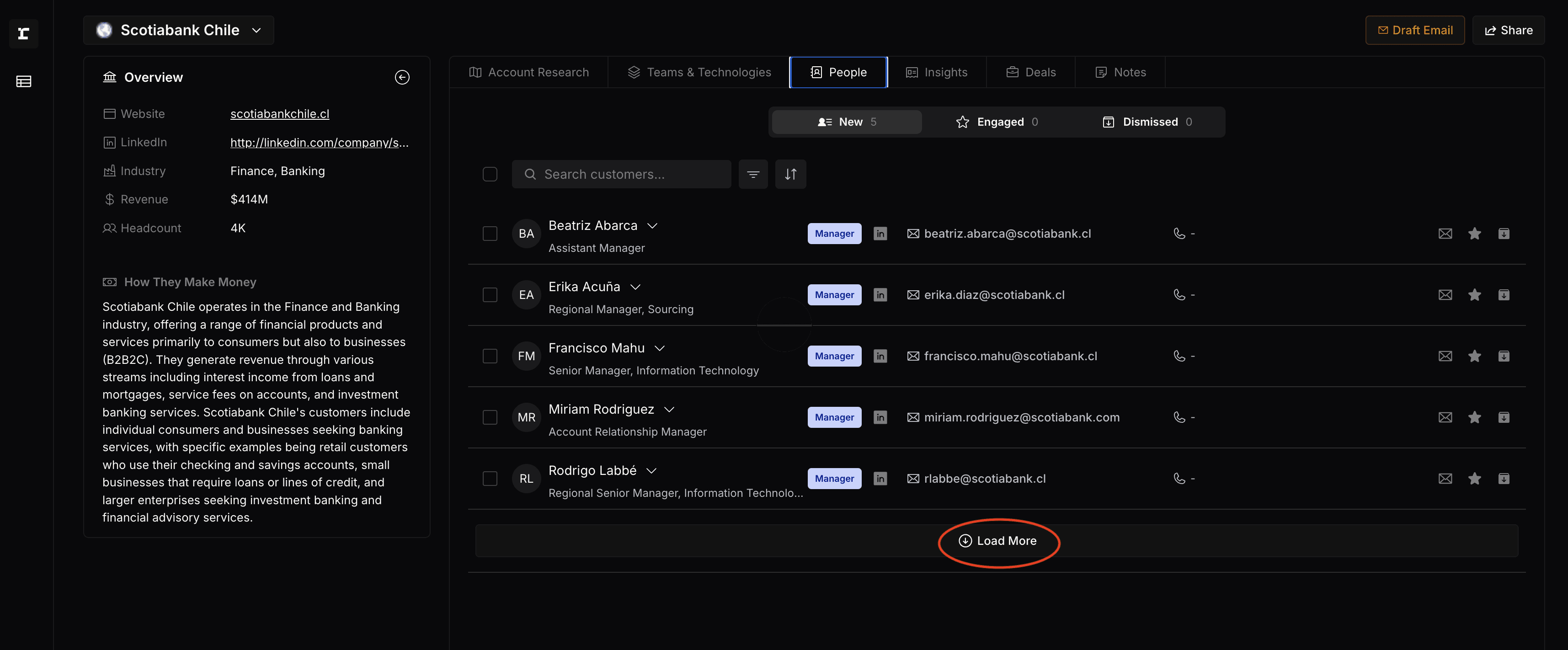Viewport: 1568px width, 650px height.
Task: Expand Miriam Rodriguez's details chevron
Action: coord(669,410)
